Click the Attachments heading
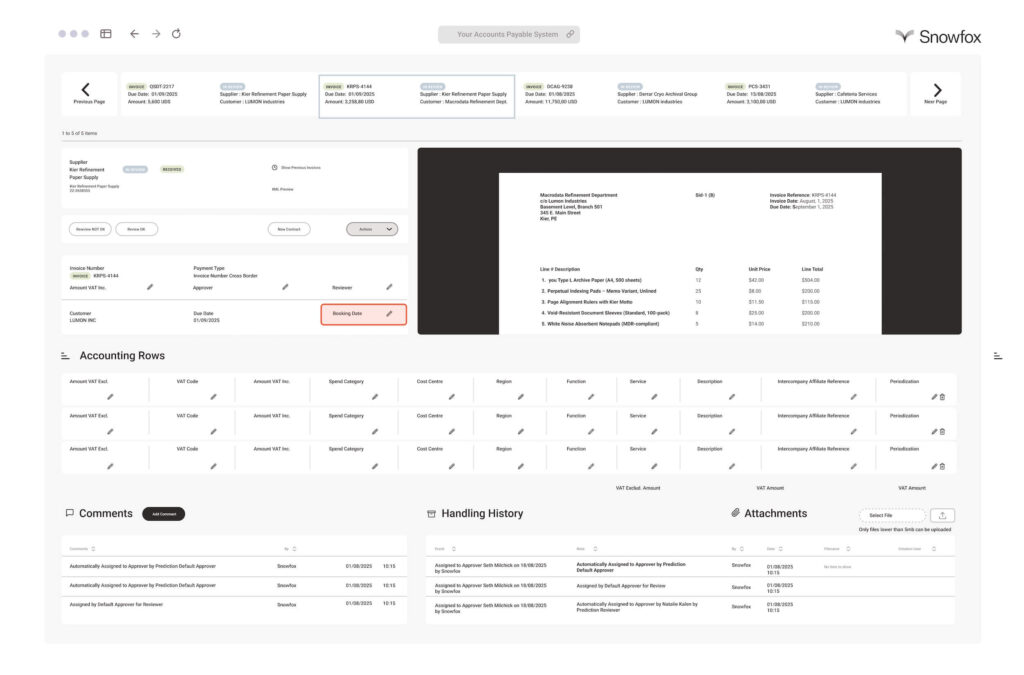This screenshot has height=675, width=1024. pos(775,514)
